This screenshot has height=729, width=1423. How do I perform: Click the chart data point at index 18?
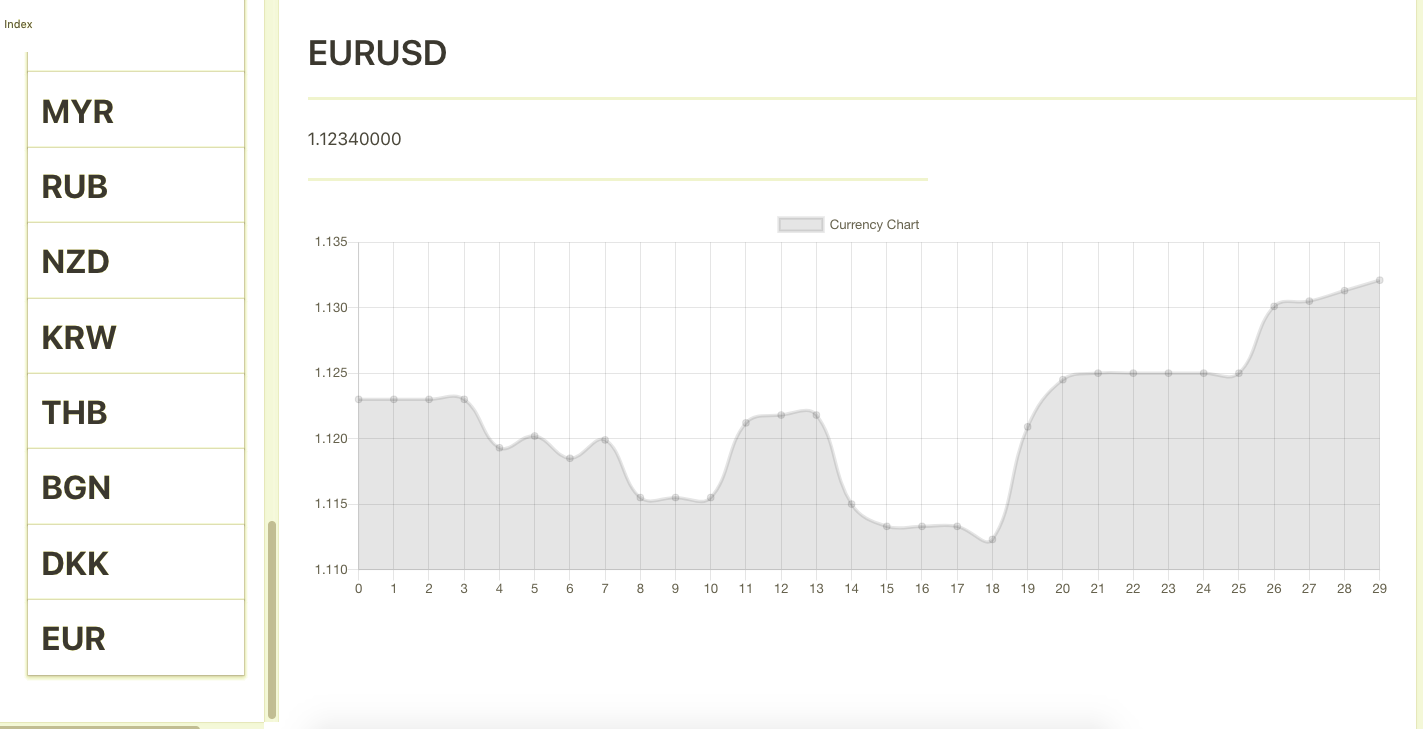click(992, 540)
